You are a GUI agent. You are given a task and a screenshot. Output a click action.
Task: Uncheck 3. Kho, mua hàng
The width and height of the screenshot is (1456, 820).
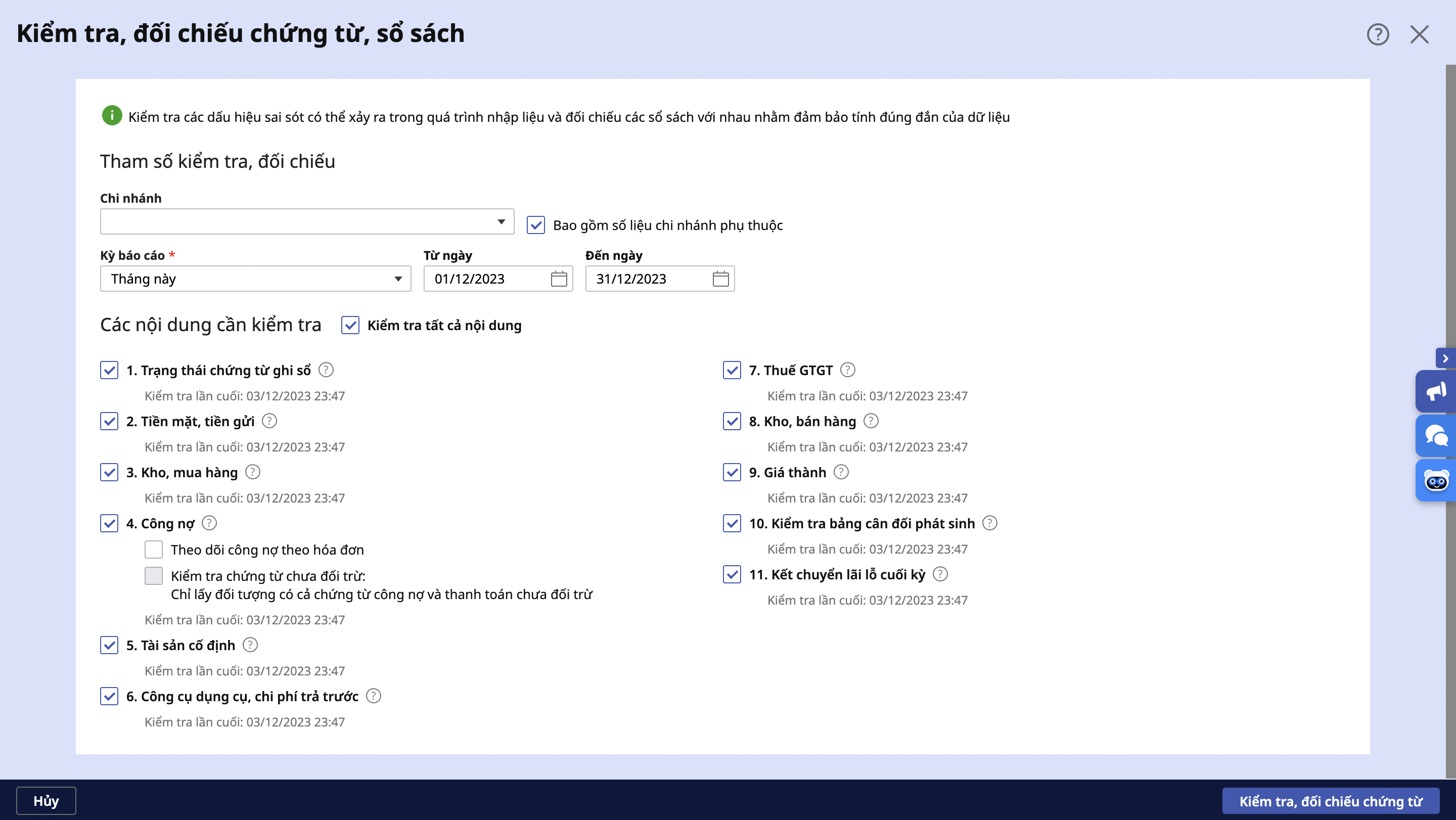coord(109,472)
